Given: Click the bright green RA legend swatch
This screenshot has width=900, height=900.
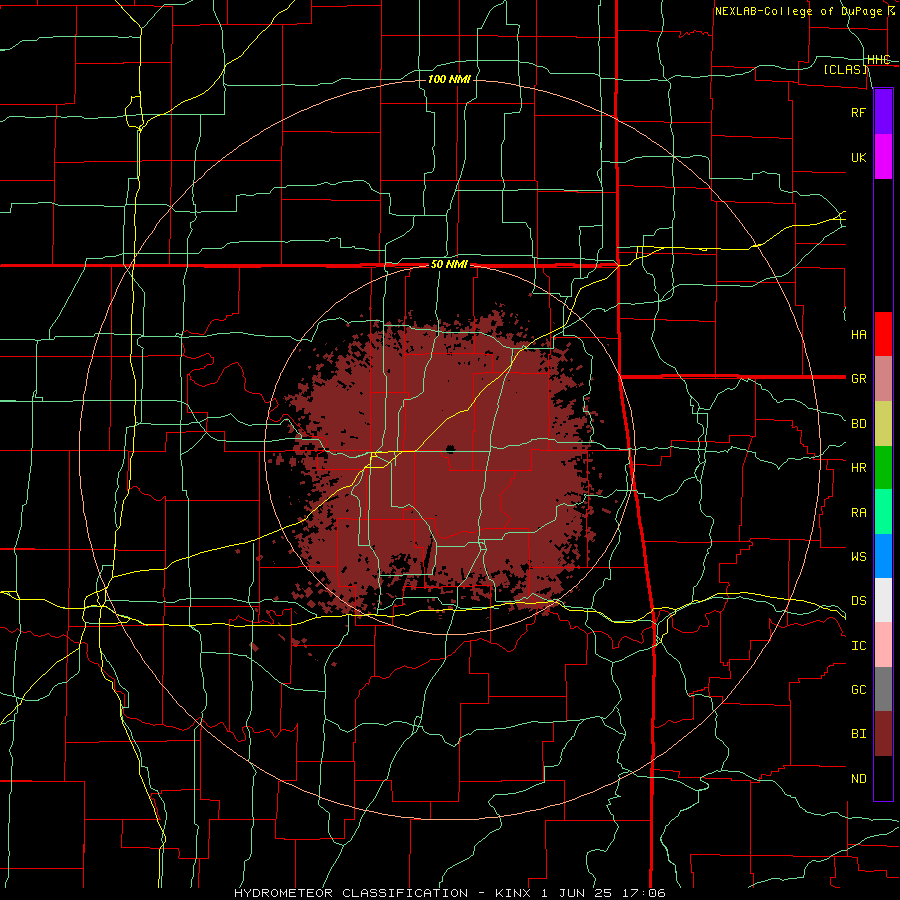Looking at the screenshot, I should click(883, 512).
